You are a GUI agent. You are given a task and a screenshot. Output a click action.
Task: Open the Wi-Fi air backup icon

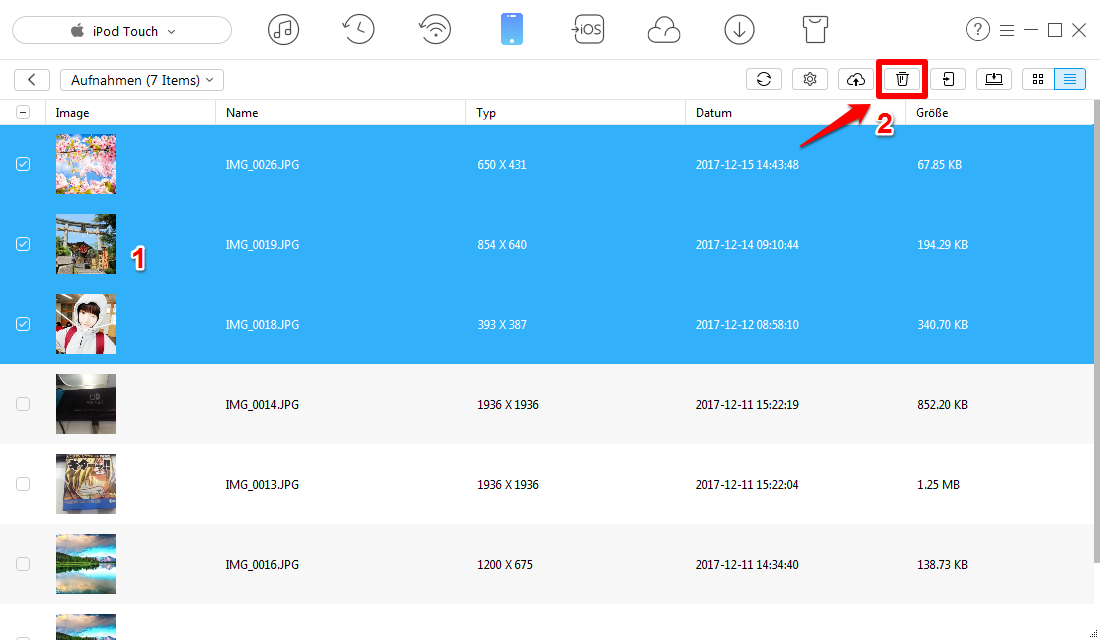tap(435, 30)
